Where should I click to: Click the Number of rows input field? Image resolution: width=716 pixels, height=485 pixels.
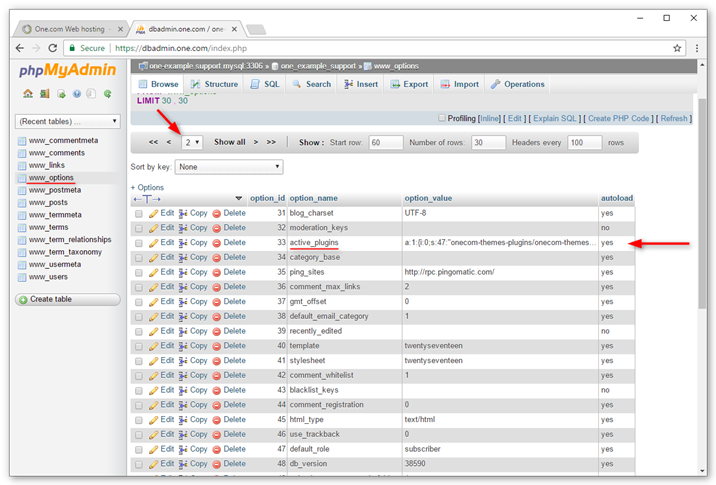coord(488,142)
